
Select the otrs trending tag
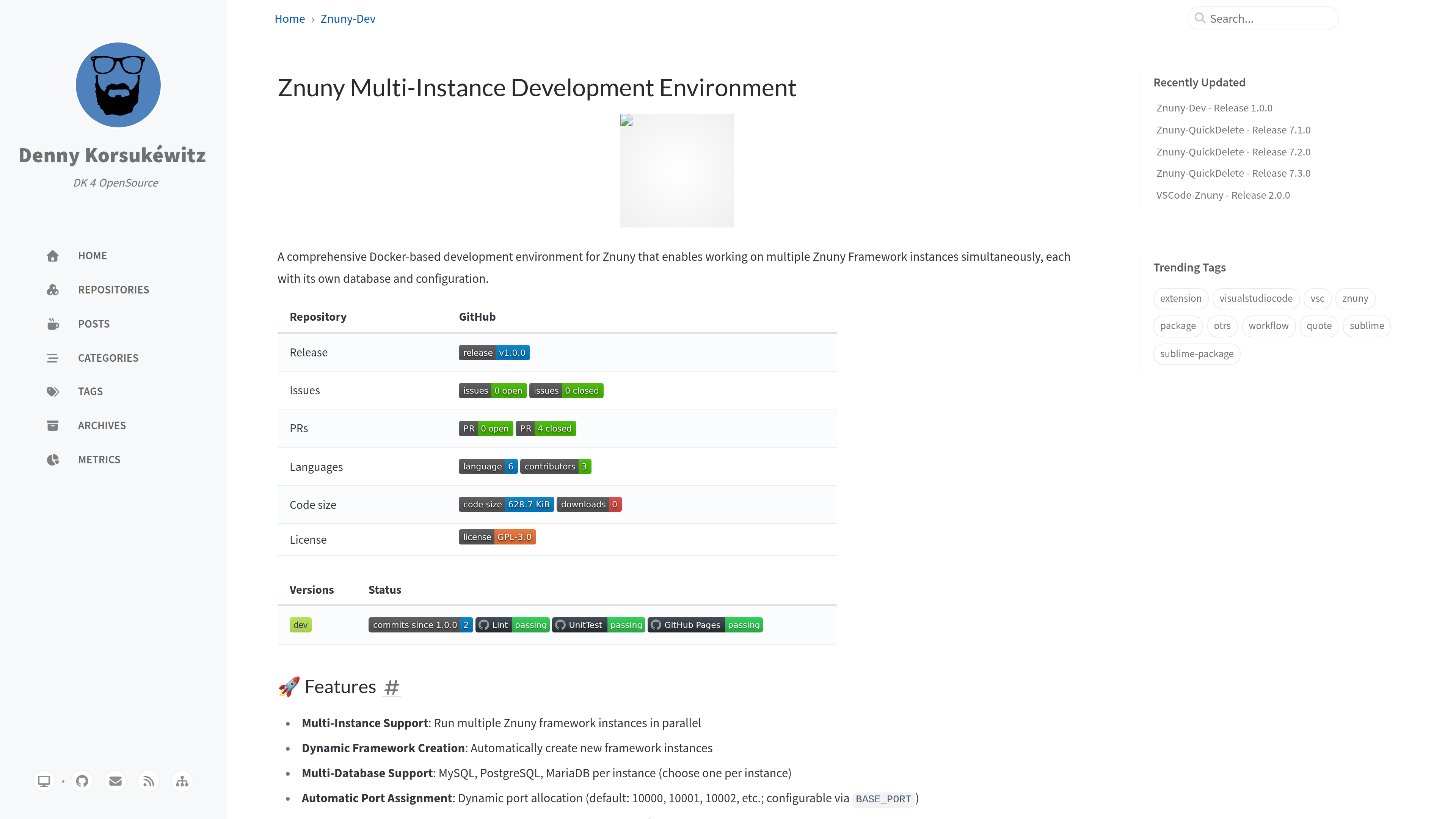coord(1222,326)
